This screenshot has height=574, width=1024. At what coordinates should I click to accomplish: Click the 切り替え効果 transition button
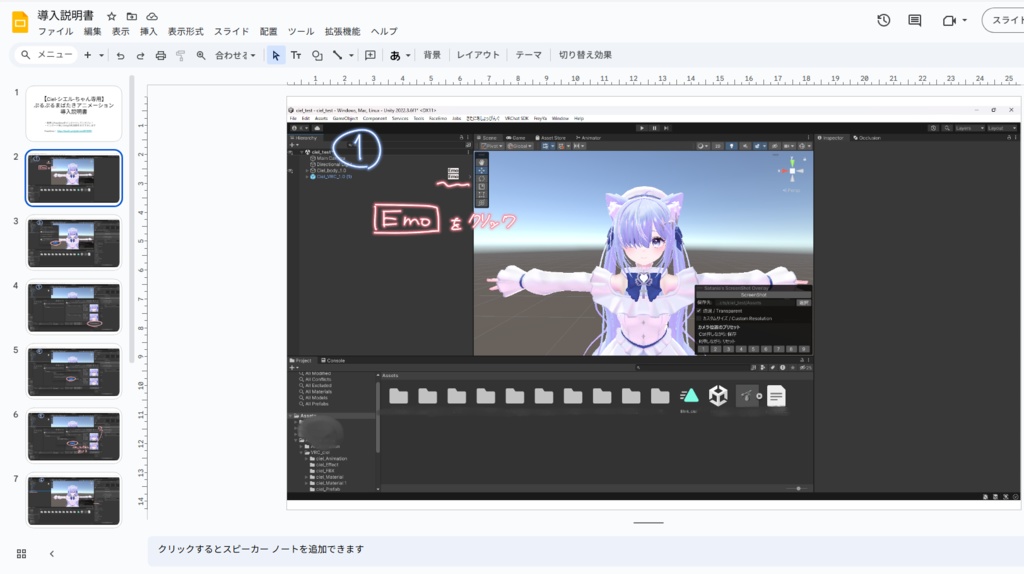click(x=585, y=56)
